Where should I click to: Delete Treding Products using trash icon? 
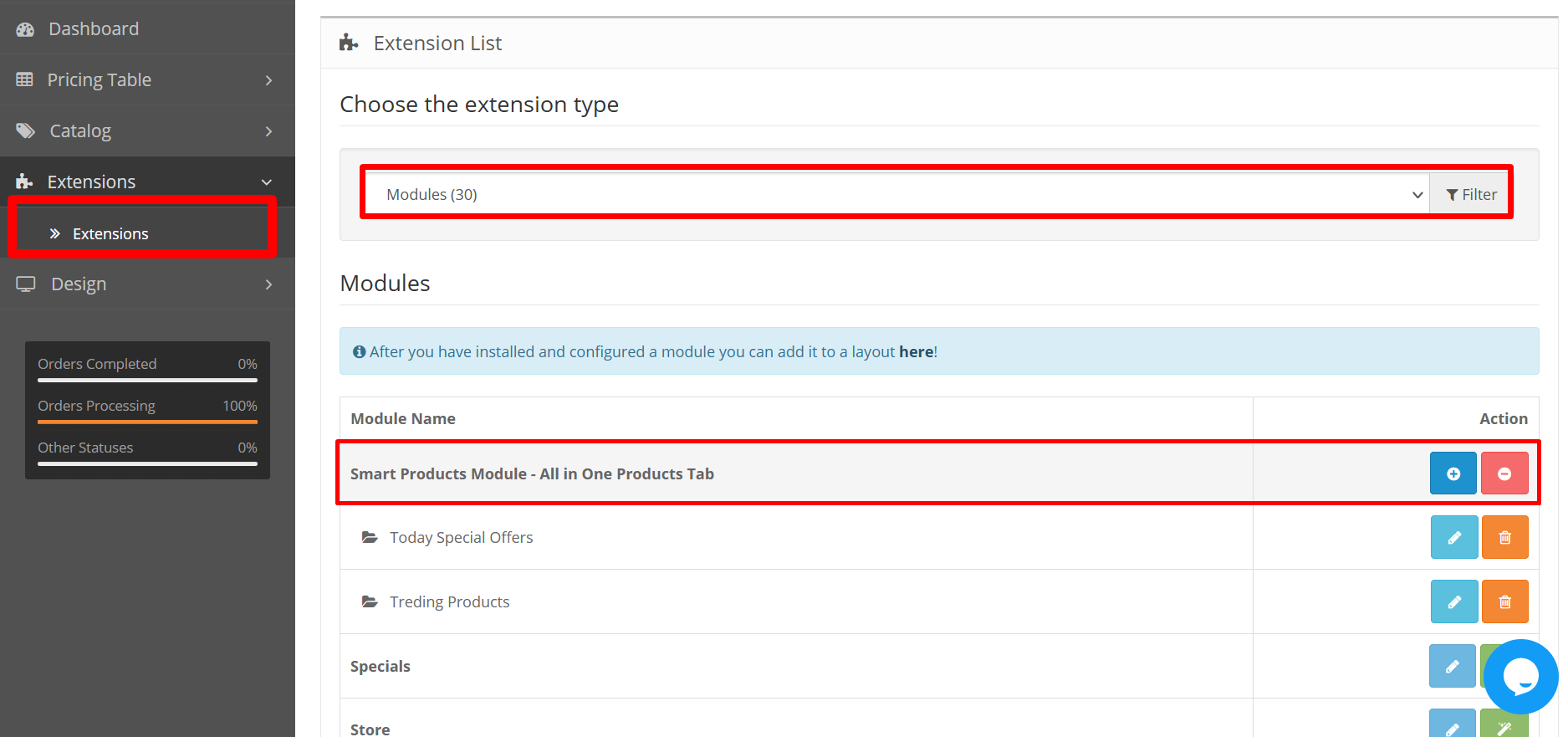coord(1504,601)
